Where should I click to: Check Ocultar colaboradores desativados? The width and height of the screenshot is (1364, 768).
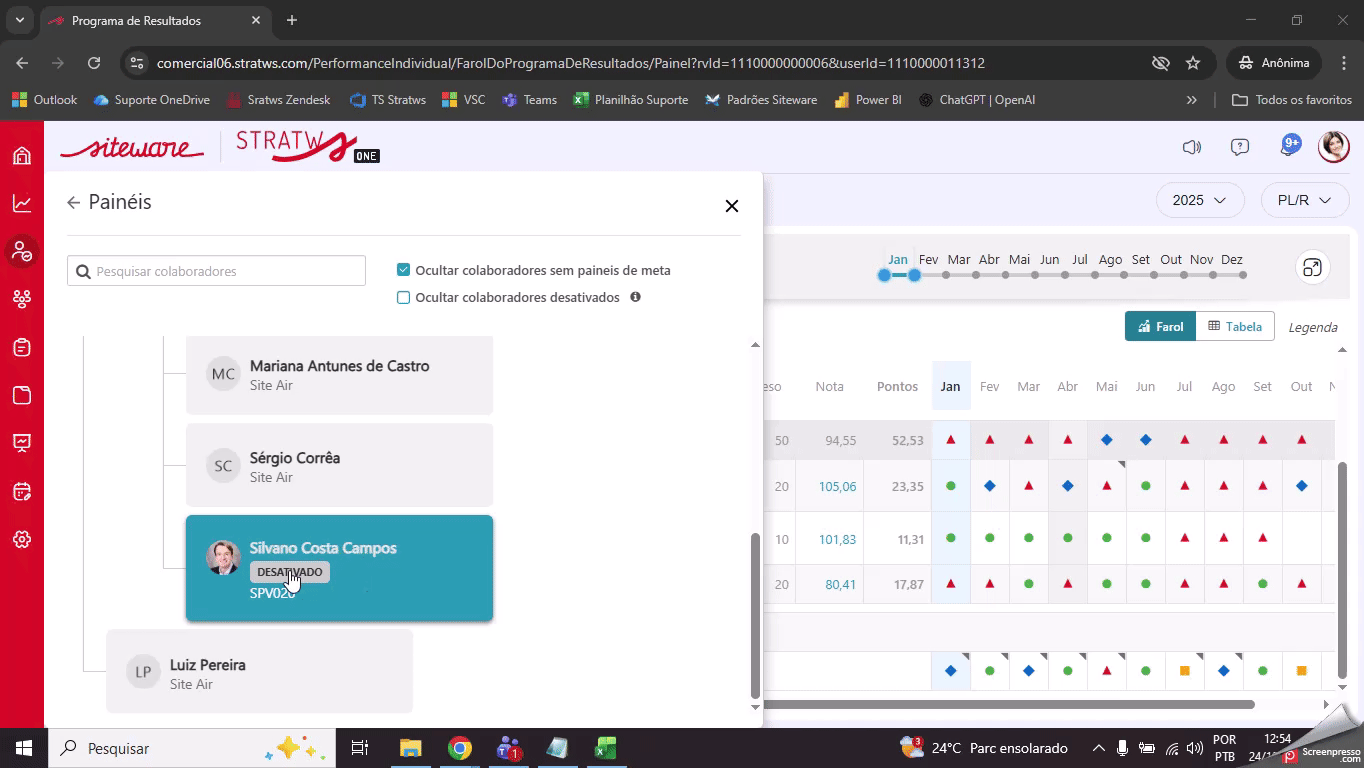point(404,297)
